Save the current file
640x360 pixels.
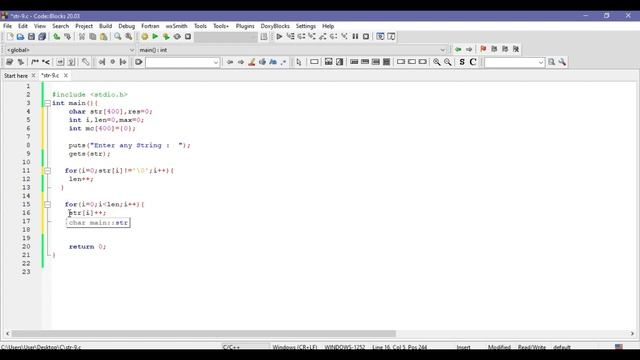[x=31, y=37]
